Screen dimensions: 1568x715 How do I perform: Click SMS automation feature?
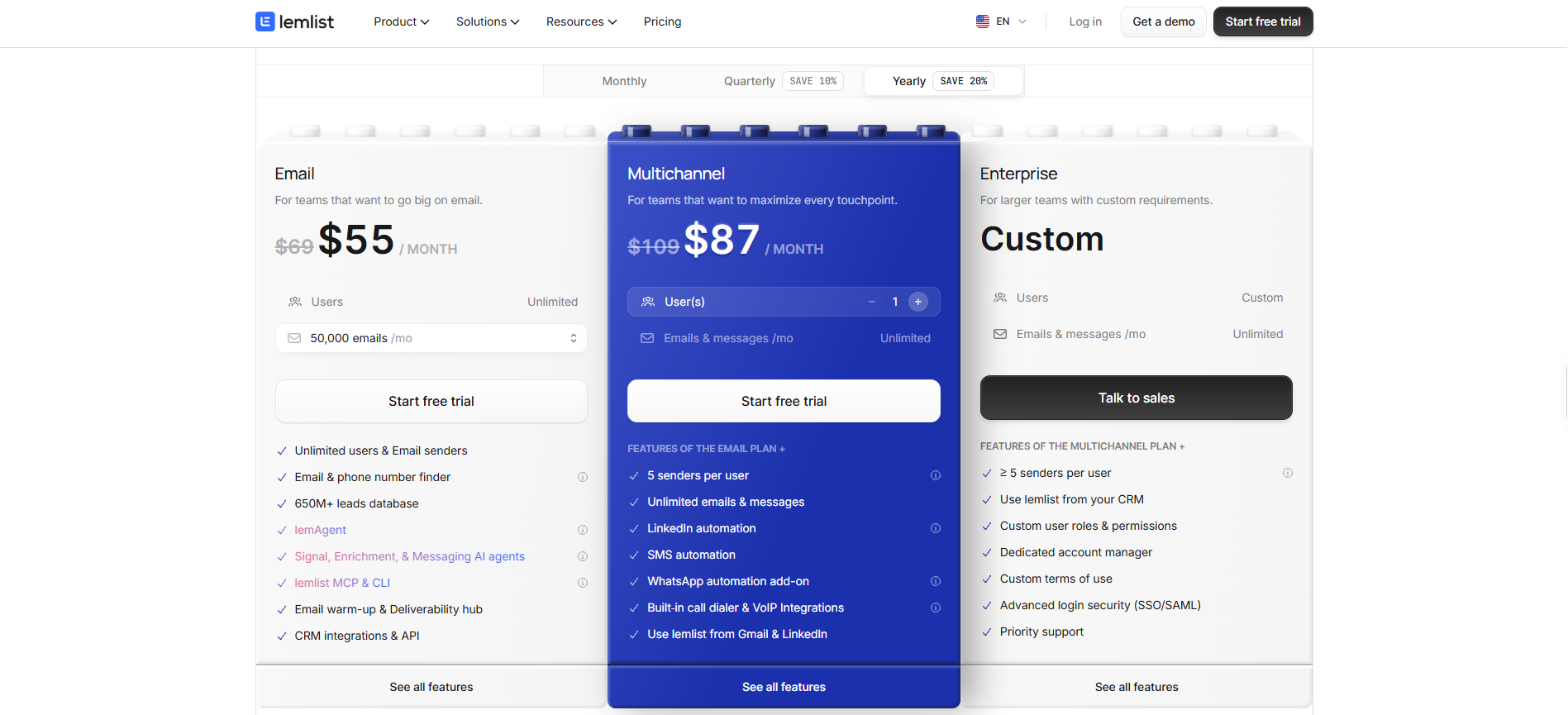click(x=691, y=555)
